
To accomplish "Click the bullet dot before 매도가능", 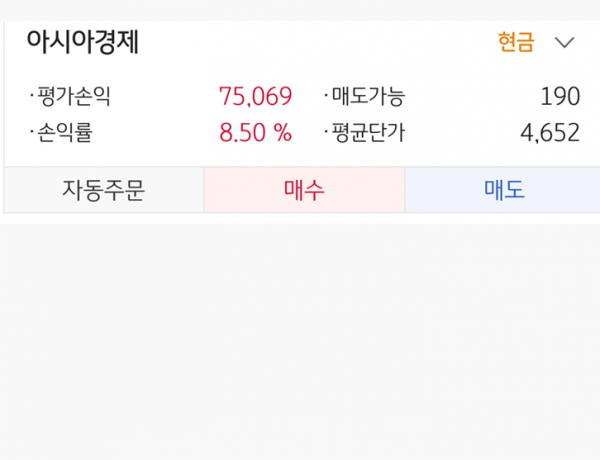I will click(x=326, y=97).
